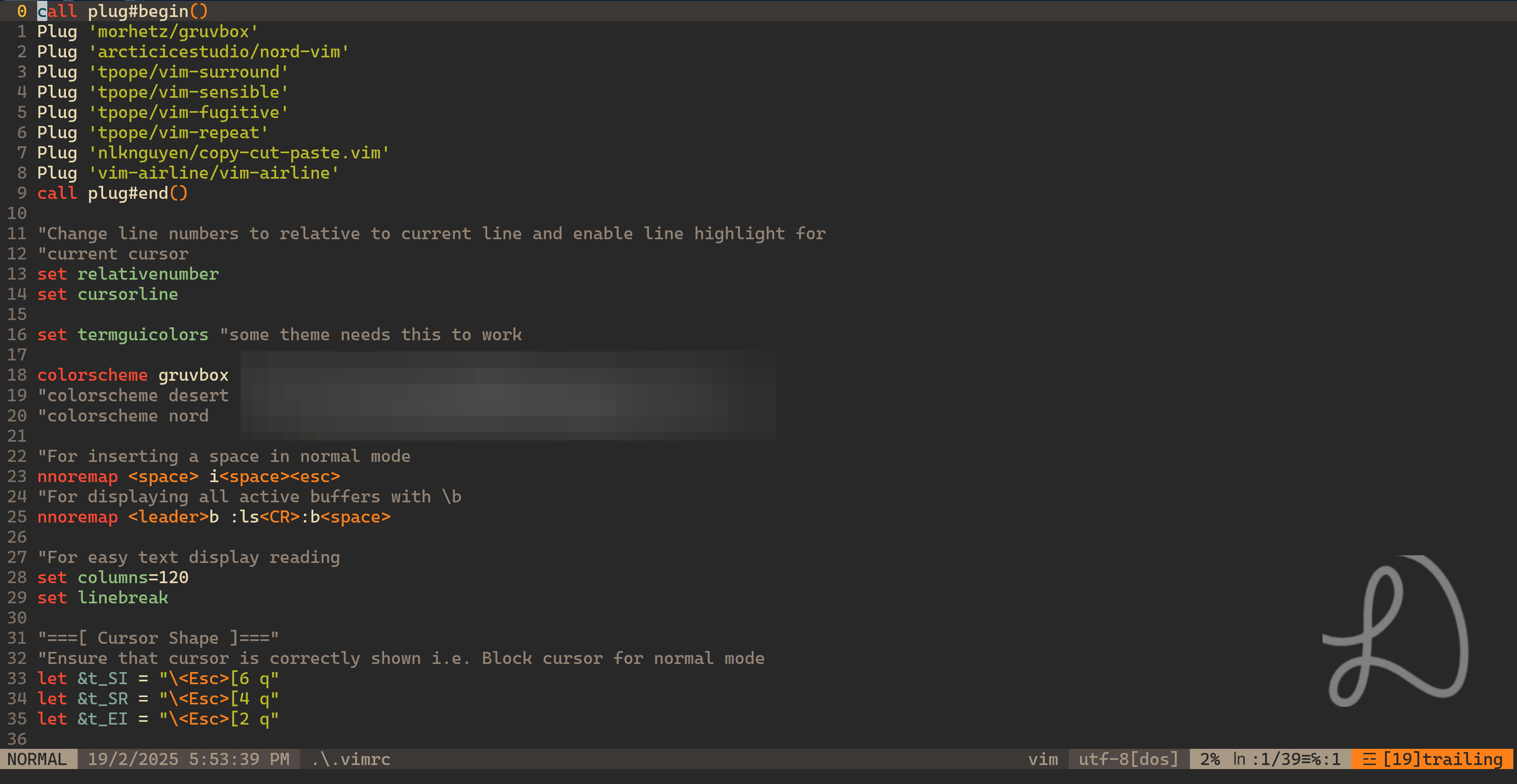Click the "set cursorline" line
The height and width of the screenshot is (784, 1517).
[x=108, y=294]
